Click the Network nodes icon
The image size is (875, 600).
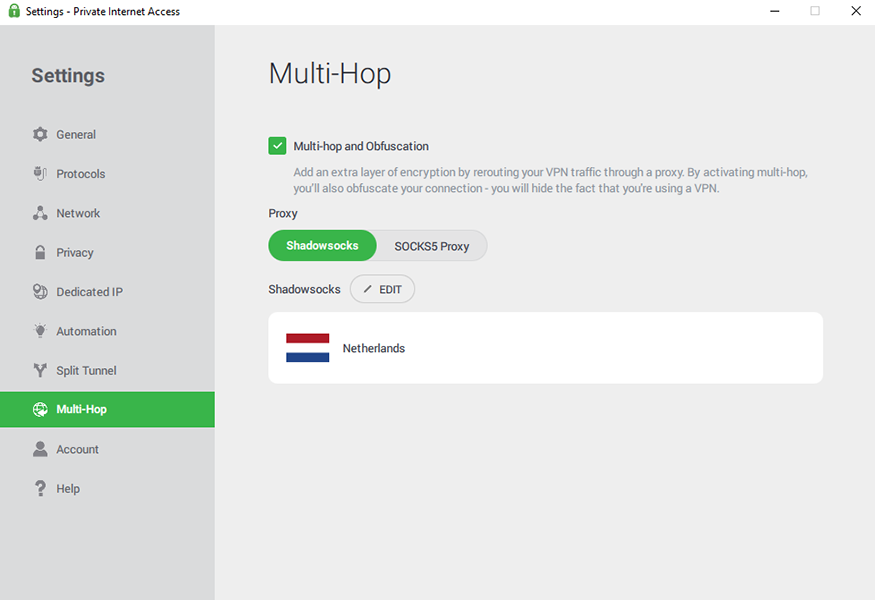(x=40, y=213)
